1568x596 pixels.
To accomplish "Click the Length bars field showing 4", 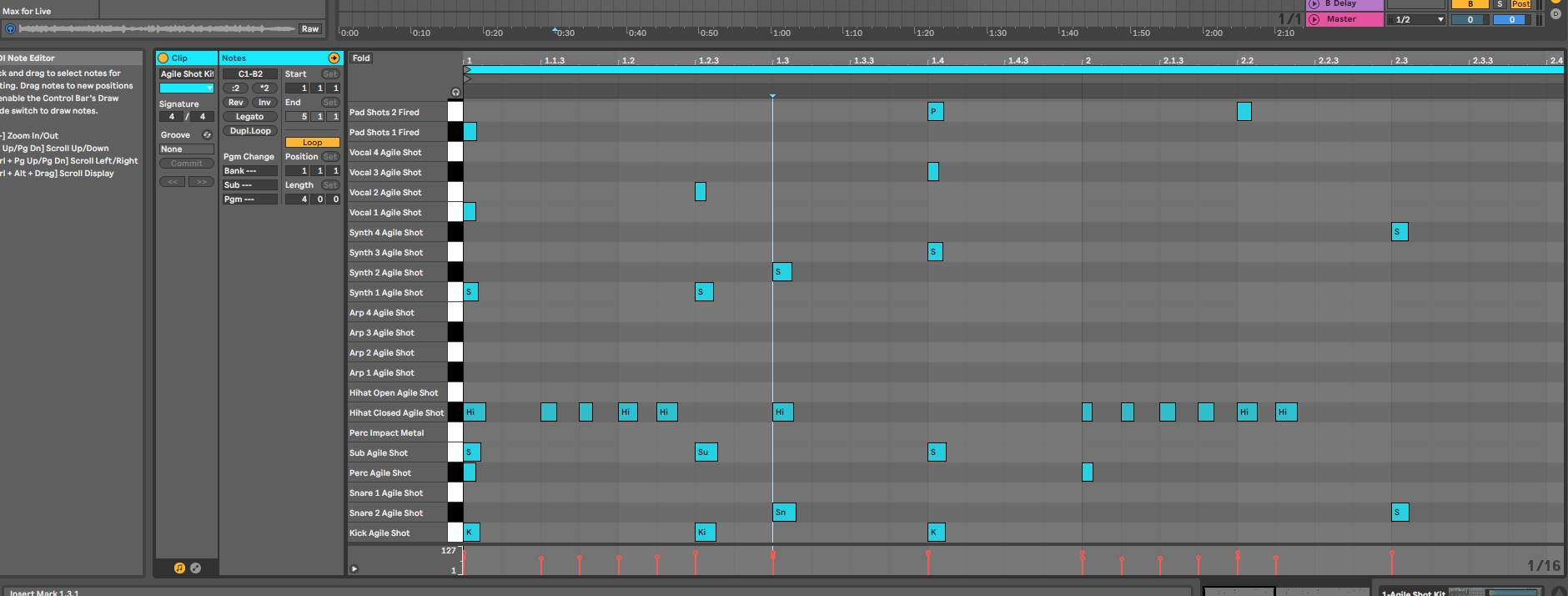I will pyautogui.click(x=298, y=200).
